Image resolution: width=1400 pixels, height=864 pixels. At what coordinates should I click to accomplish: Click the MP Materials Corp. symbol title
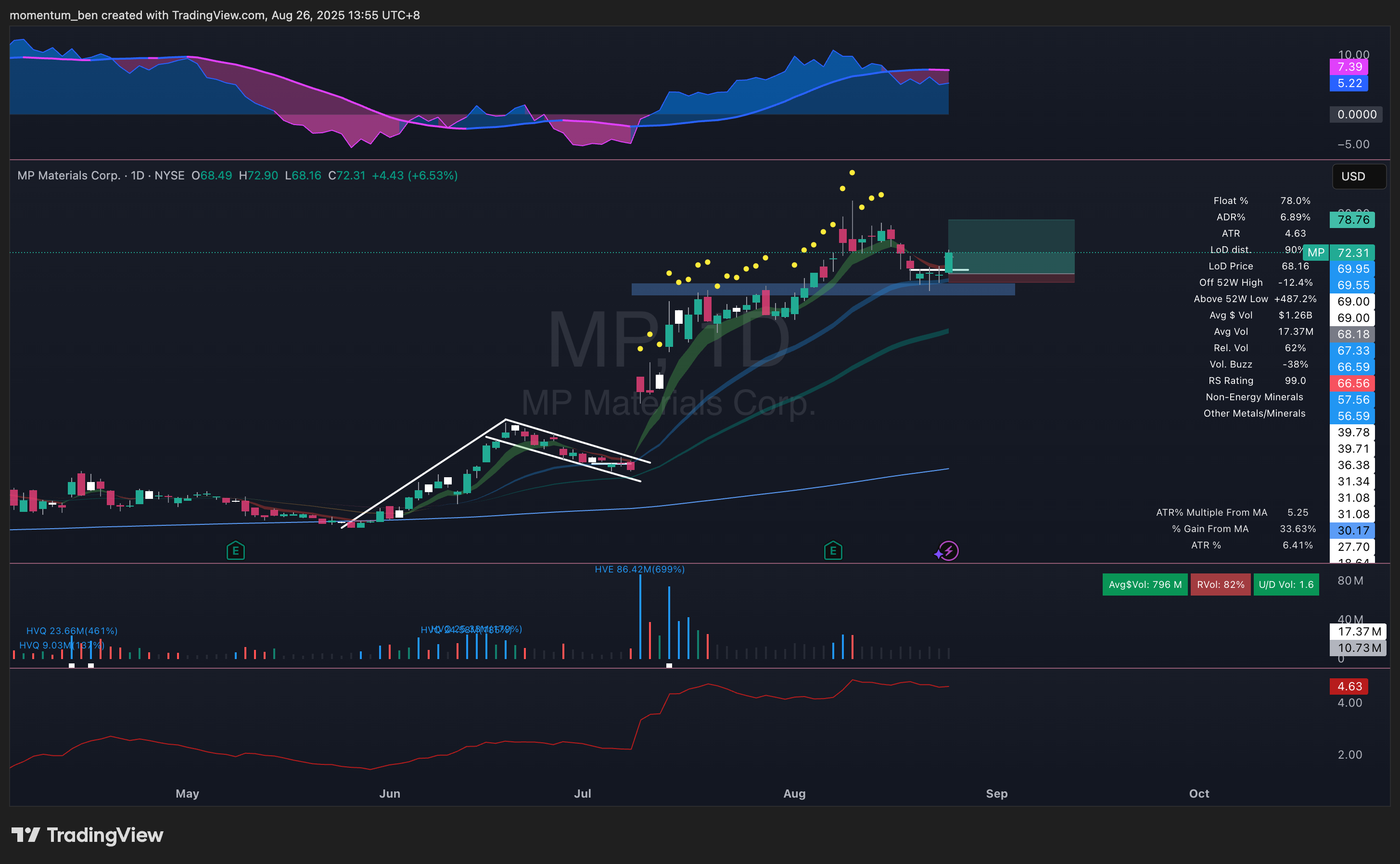pos(69,176)
